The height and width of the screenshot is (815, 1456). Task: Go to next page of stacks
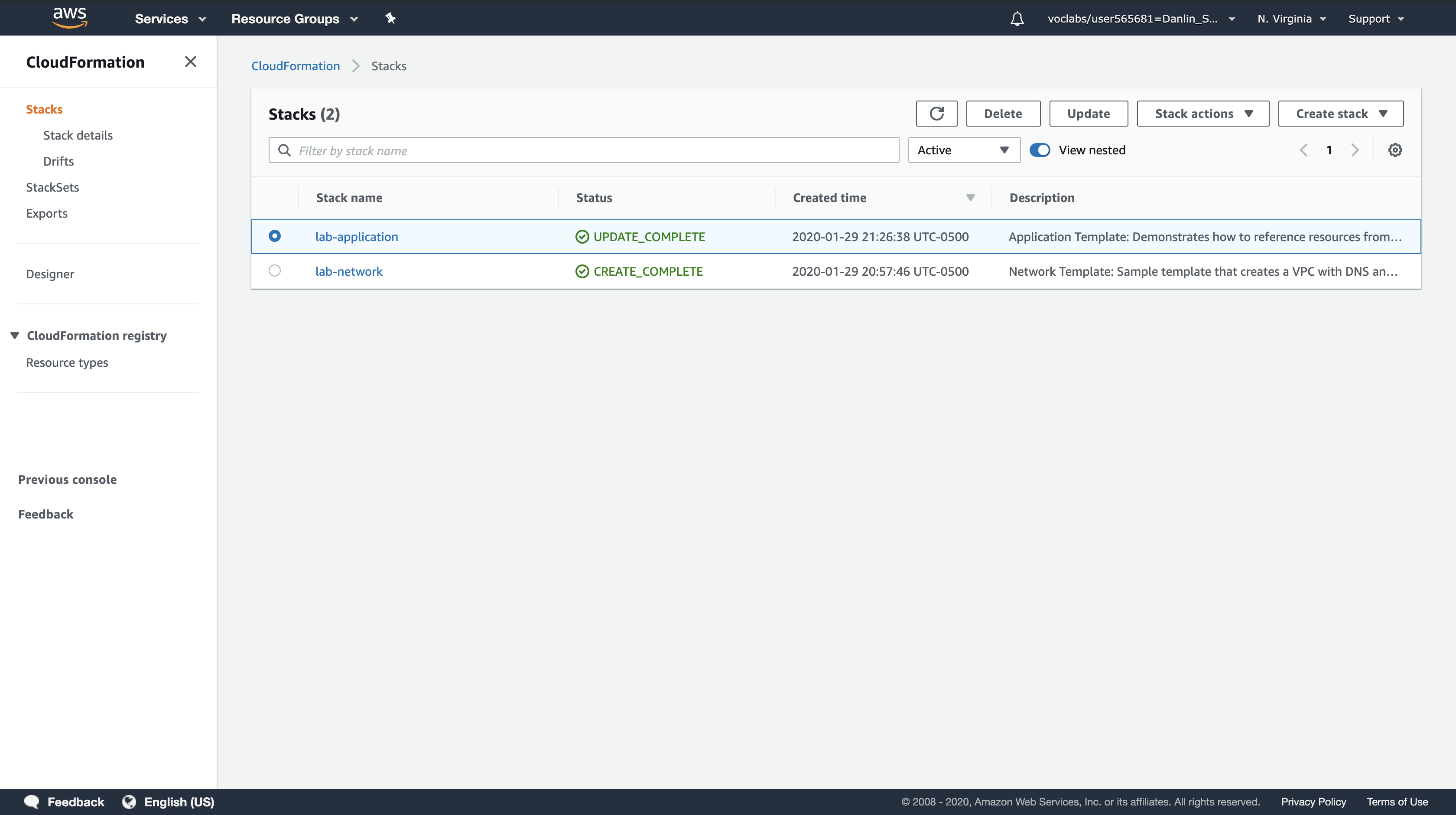tap(1355, 150)
